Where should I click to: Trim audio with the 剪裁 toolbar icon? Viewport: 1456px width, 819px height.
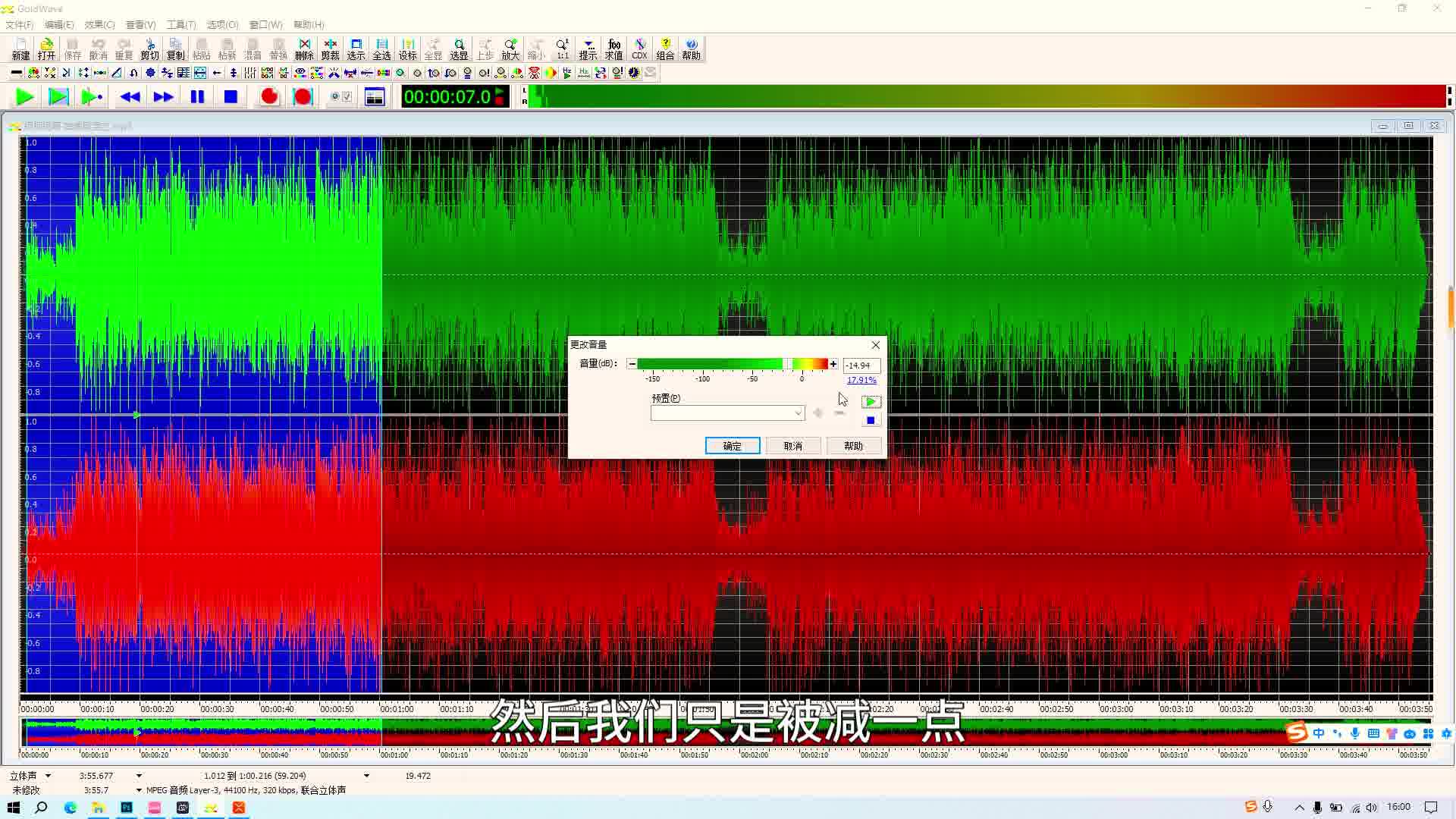tap(330, 49)
